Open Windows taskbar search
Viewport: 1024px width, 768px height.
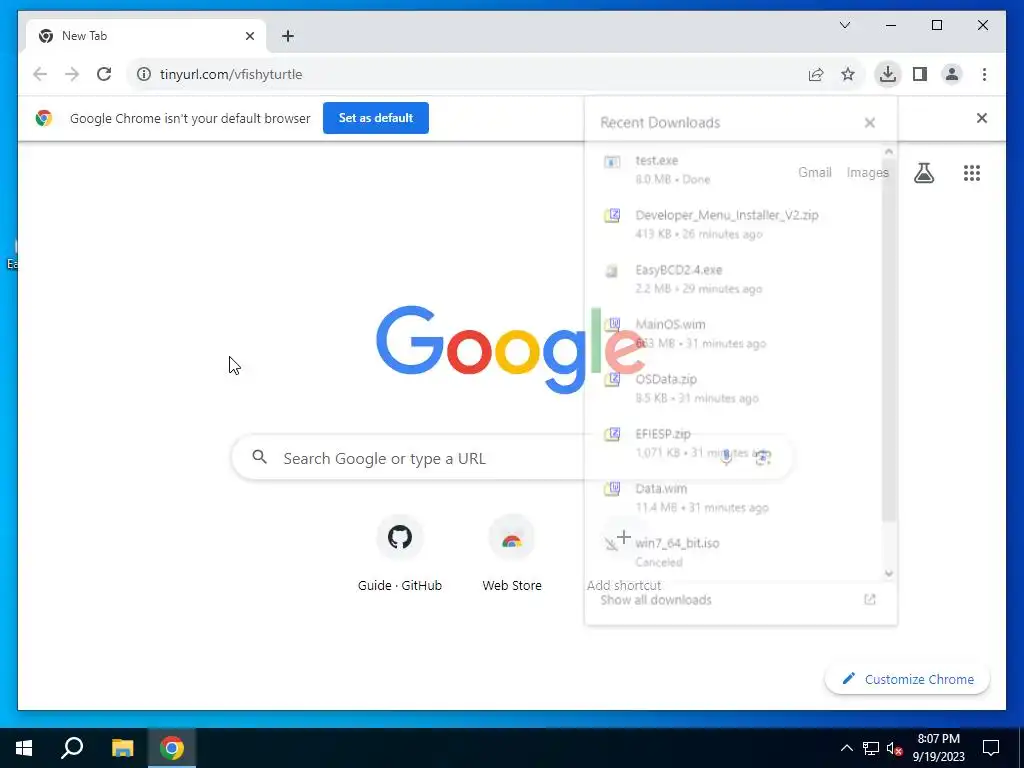click(x=72, y=748)
